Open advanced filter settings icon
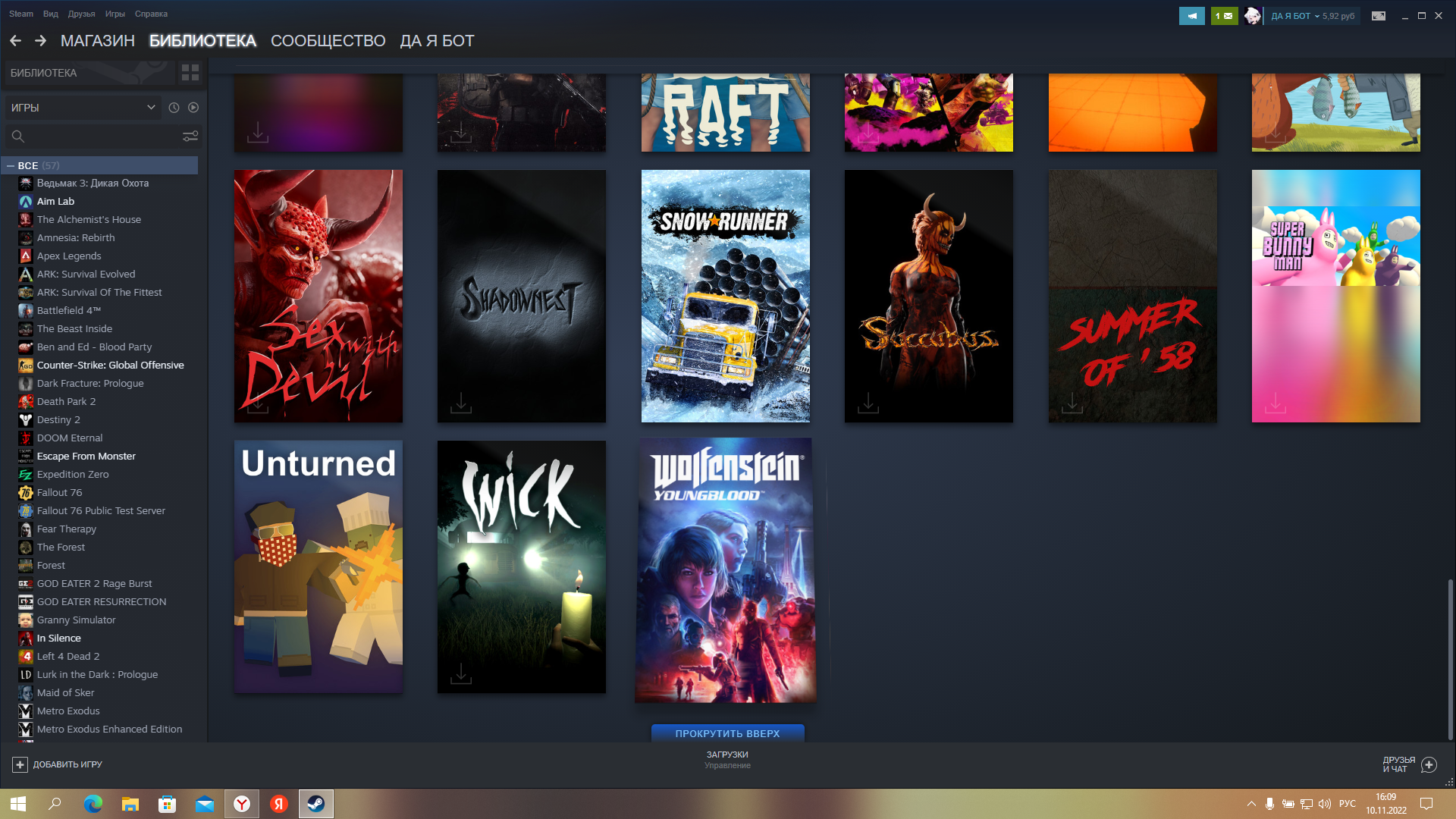1456x819 pixels. [190, 136]
